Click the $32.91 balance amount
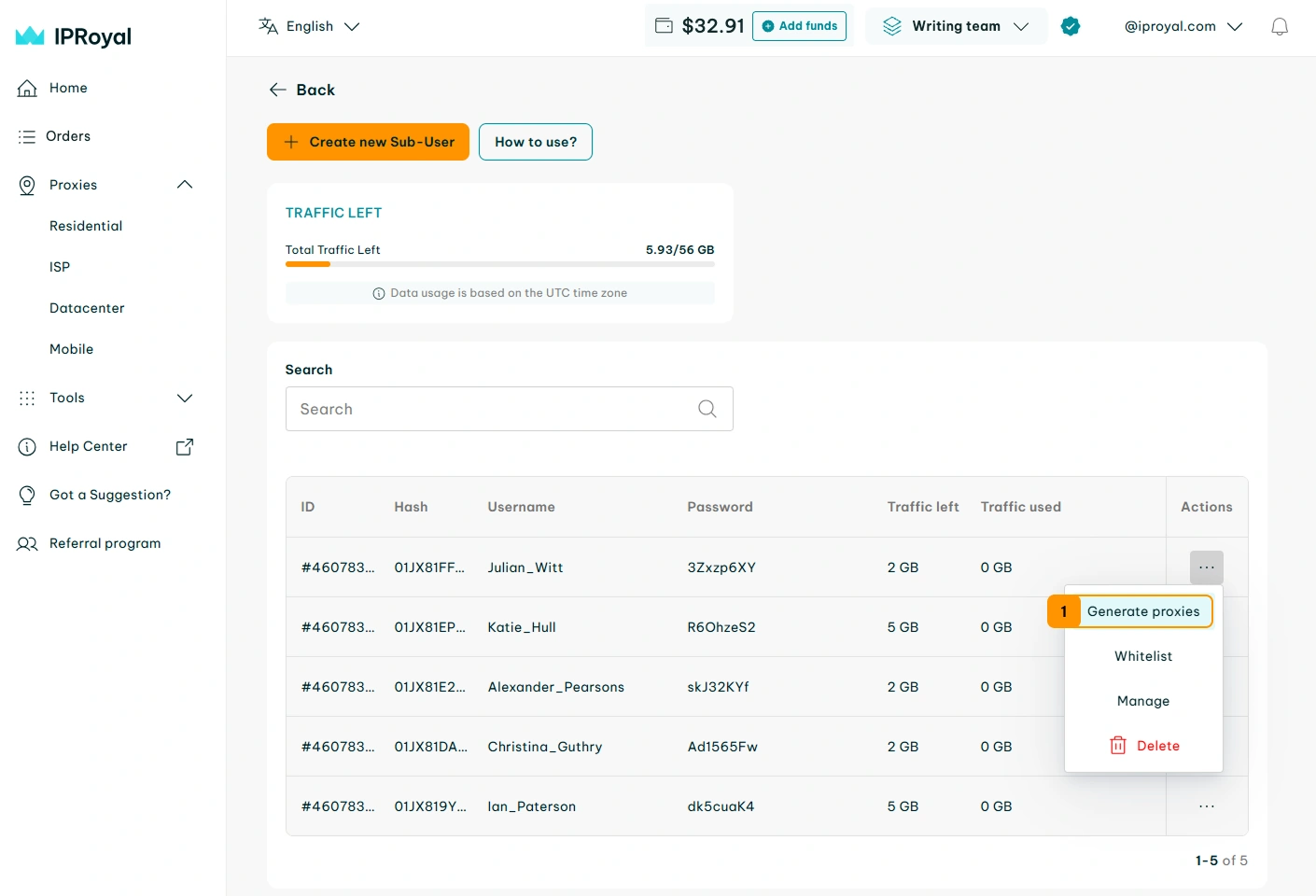The width and height of the screenshot is (1316, 896). [713, 26]
